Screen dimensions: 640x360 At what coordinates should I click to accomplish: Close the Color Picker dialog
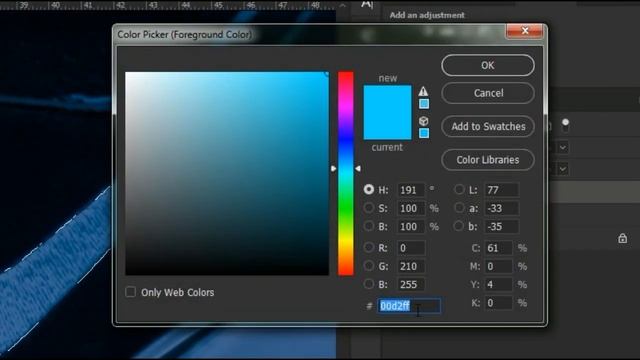click(x=524, y=31)
